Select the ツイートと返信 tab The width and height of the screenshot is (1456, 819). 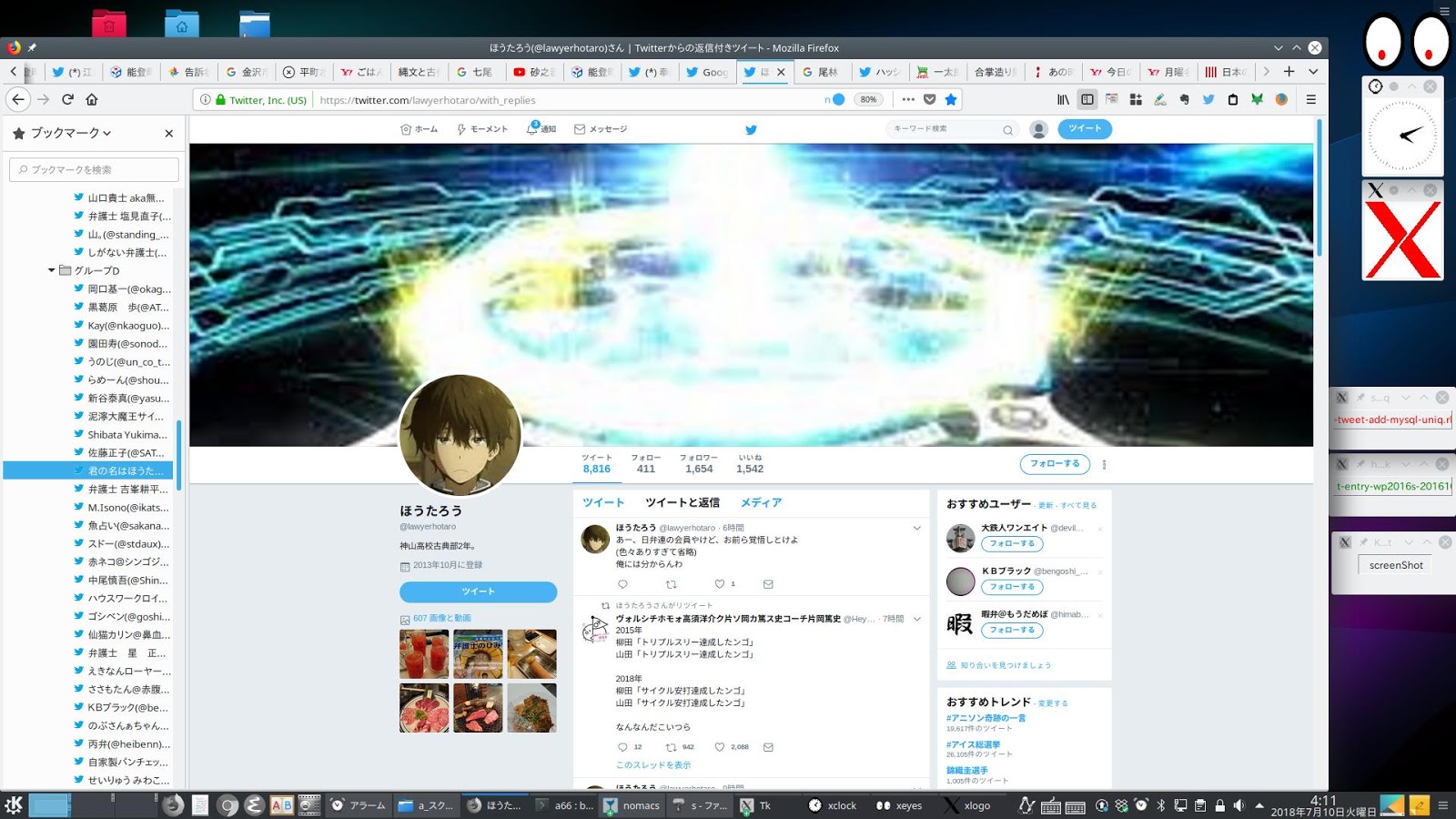(x=682, y=502)
